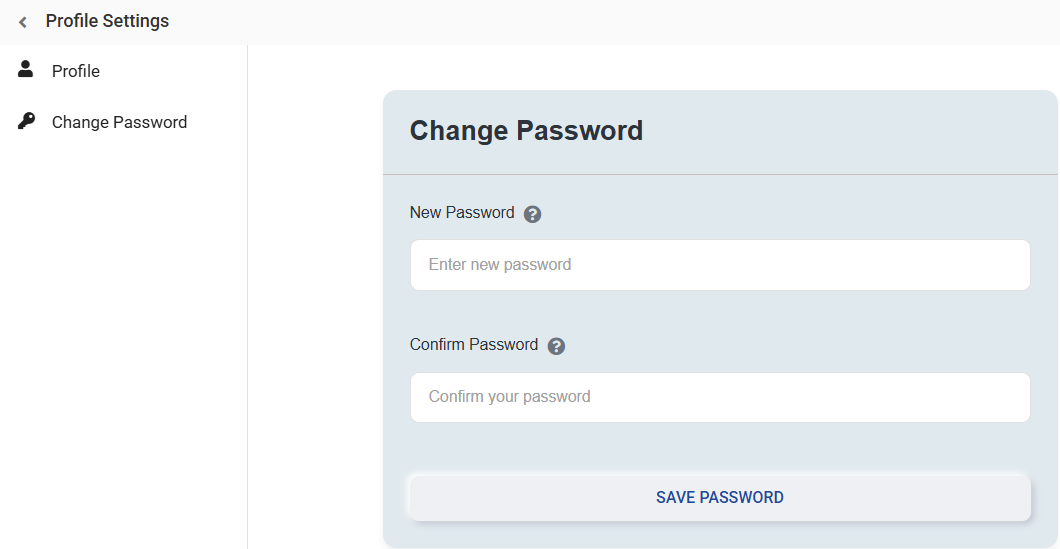The height and width of the screenshot is (549, 1060).
Task: Go back using the header chevron arrow
Action: (x=23, y=22)
